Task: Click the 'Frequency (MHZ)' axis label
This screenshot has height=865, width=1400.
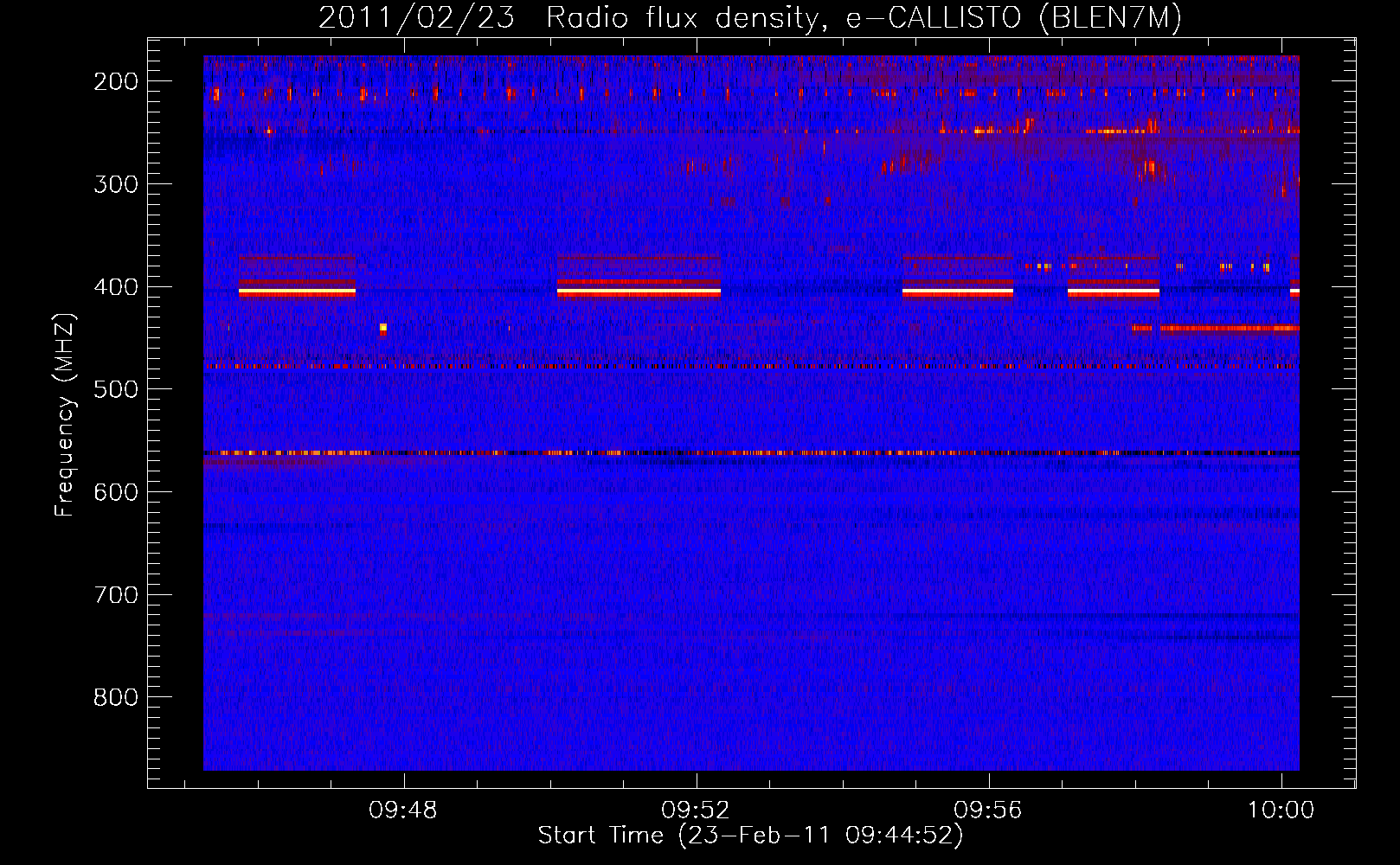Action: coord(65,415)
